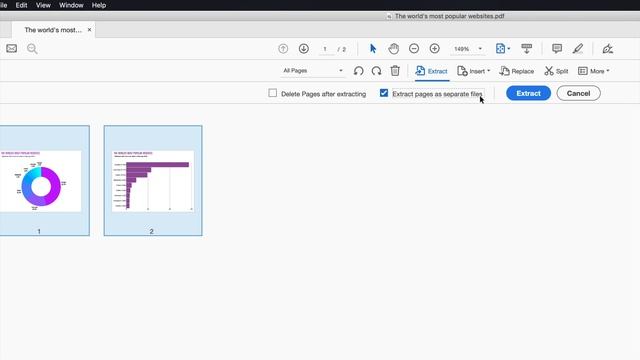Go to previous page arrow
Image resolution: width=640 pixels, height=360 pixels.
(x=283, y=49)
